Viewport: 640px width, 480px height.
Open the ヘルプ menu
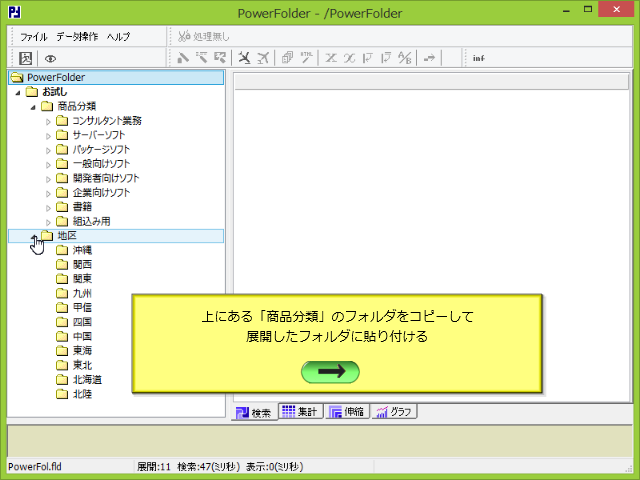click(x=118, y=37)
